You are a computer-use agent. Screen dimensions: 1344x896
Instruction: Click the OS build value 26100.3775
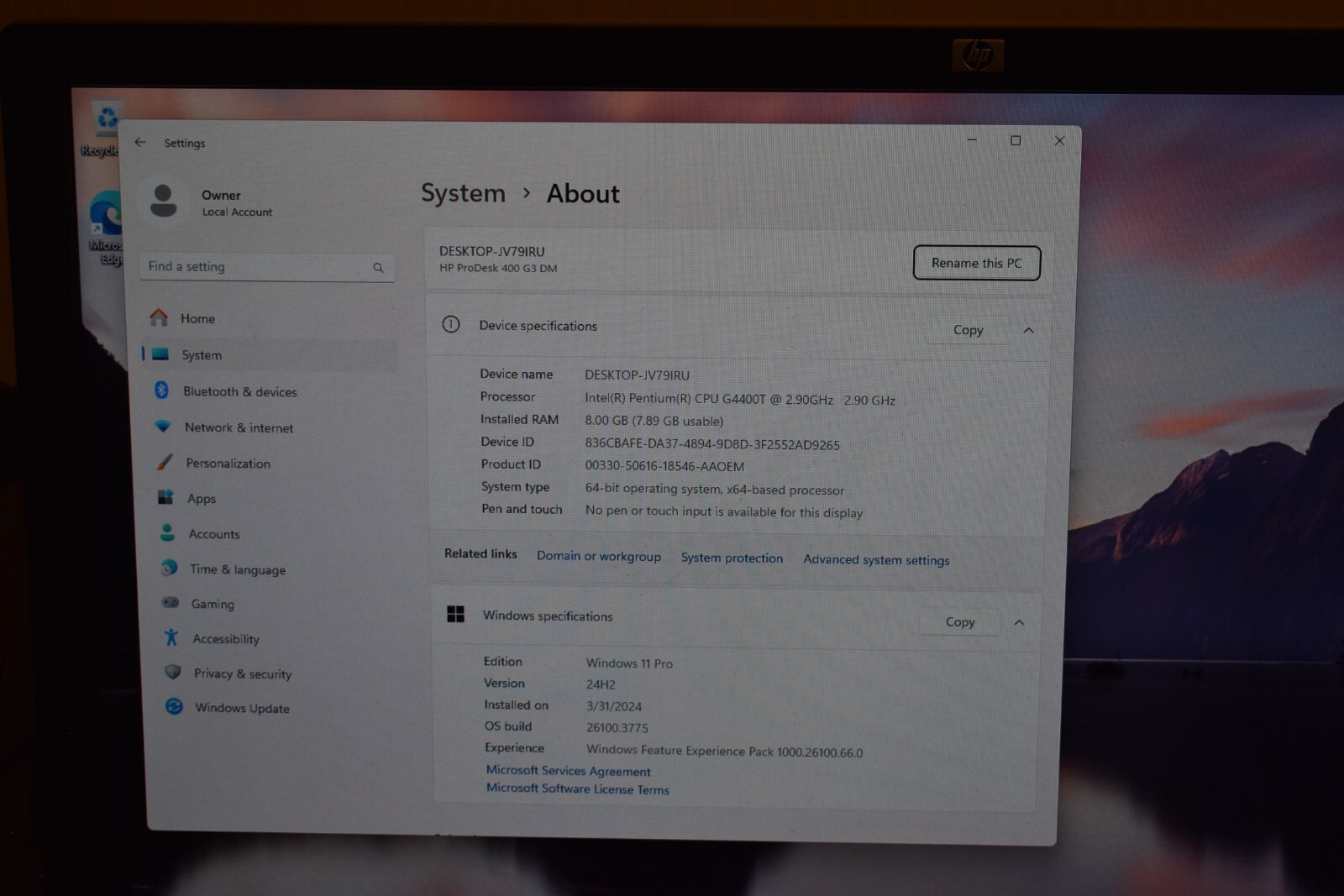click(617, 727)
